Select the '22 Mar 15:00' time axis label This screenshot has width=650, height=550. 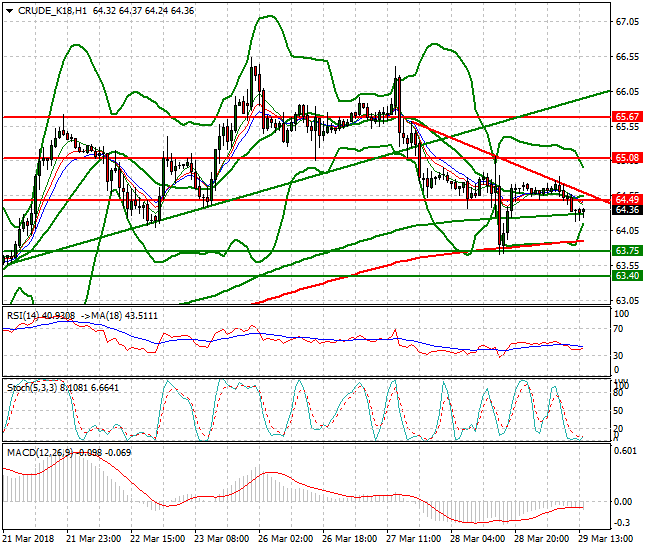point(158,539)
